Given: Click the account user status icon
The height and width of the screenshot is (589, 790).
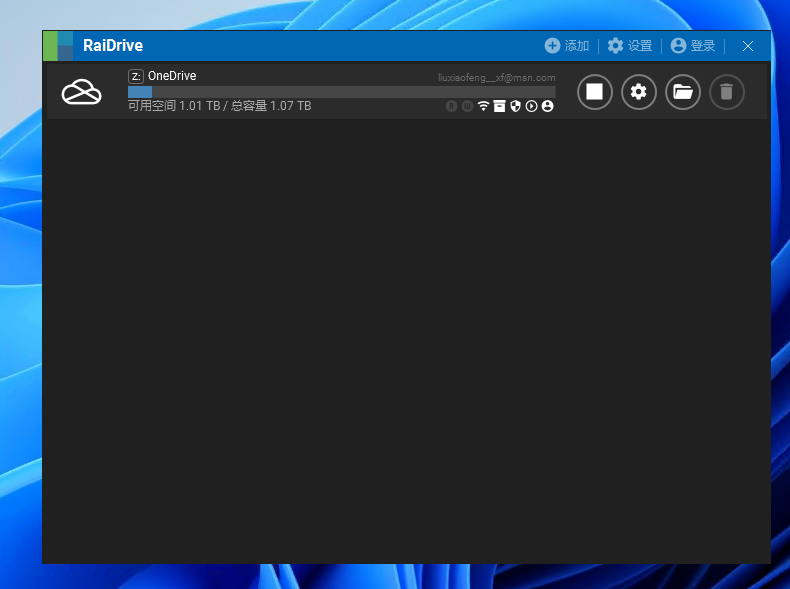Looking at the screenshot, I should click(547, 106).
